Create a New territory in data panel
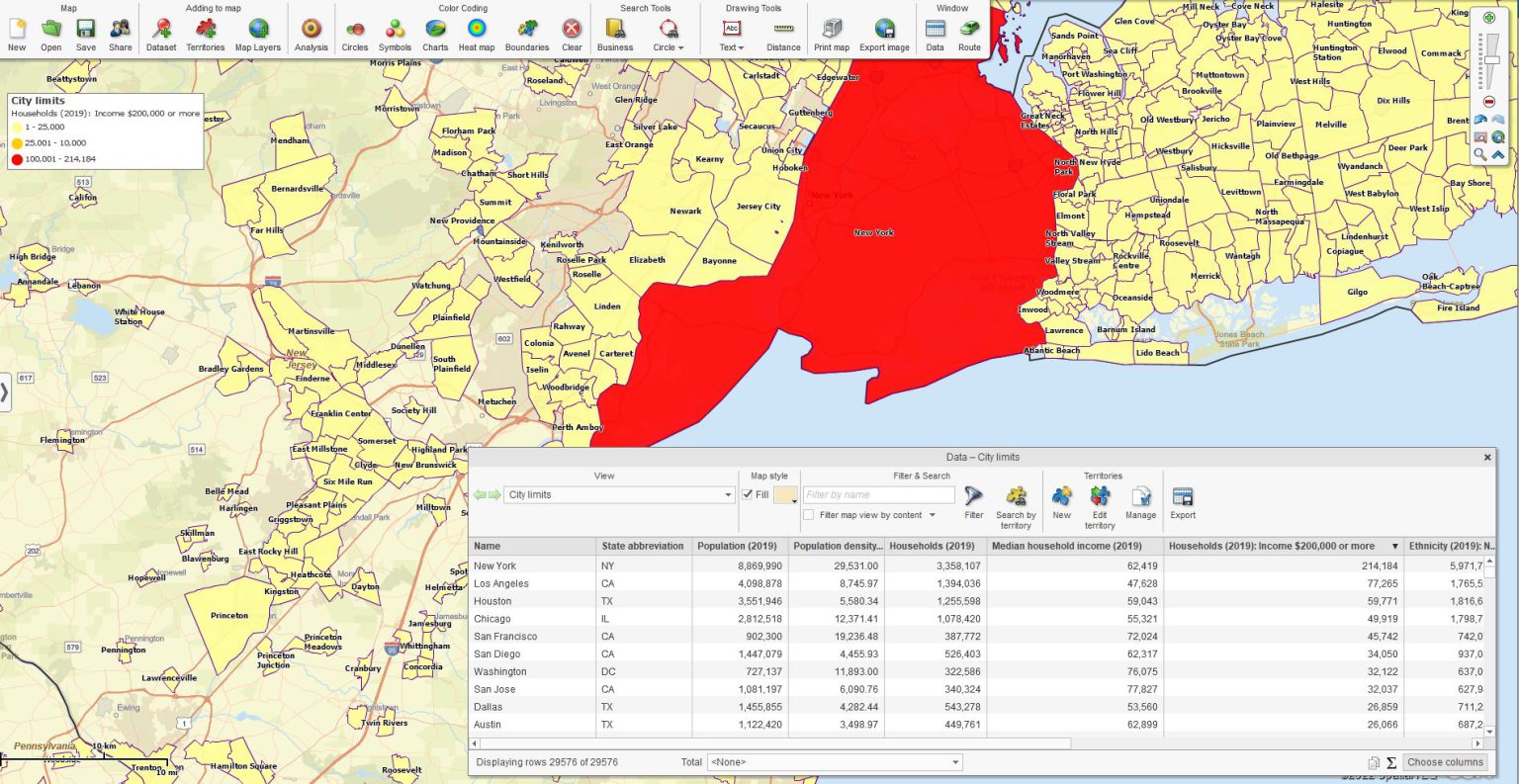1519x784 pixels. pyautogui.click(x=1061, y=501)
